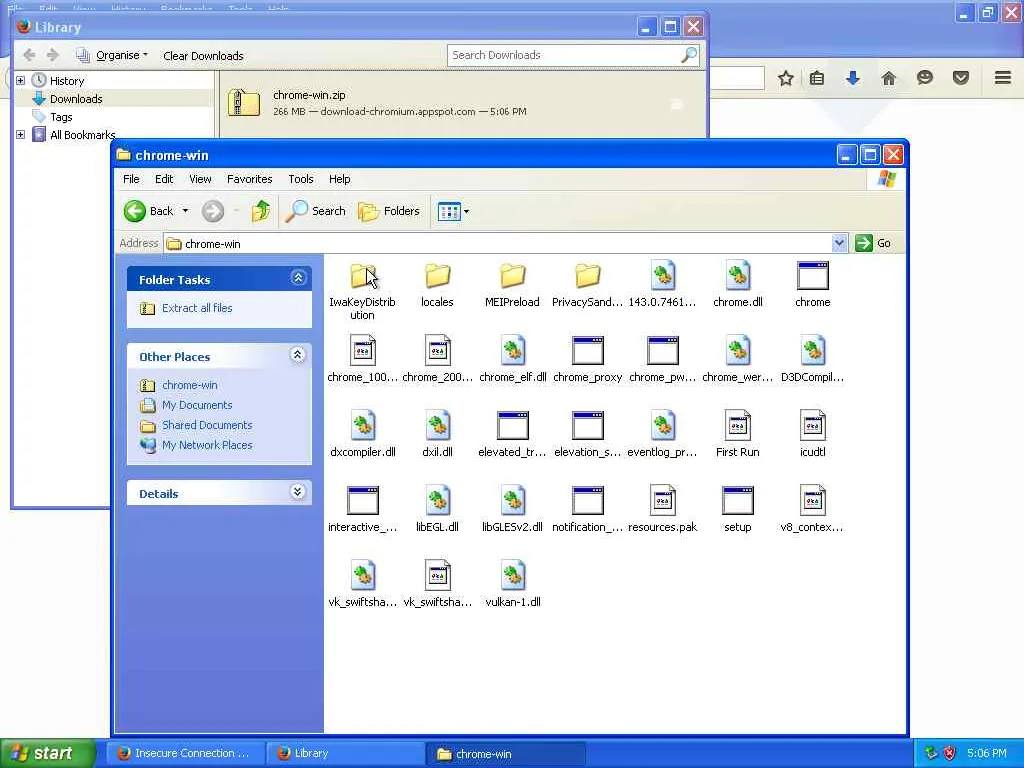
Task: Expand All Bookmarks in Library tree
Action: click(x=20, y=135)
